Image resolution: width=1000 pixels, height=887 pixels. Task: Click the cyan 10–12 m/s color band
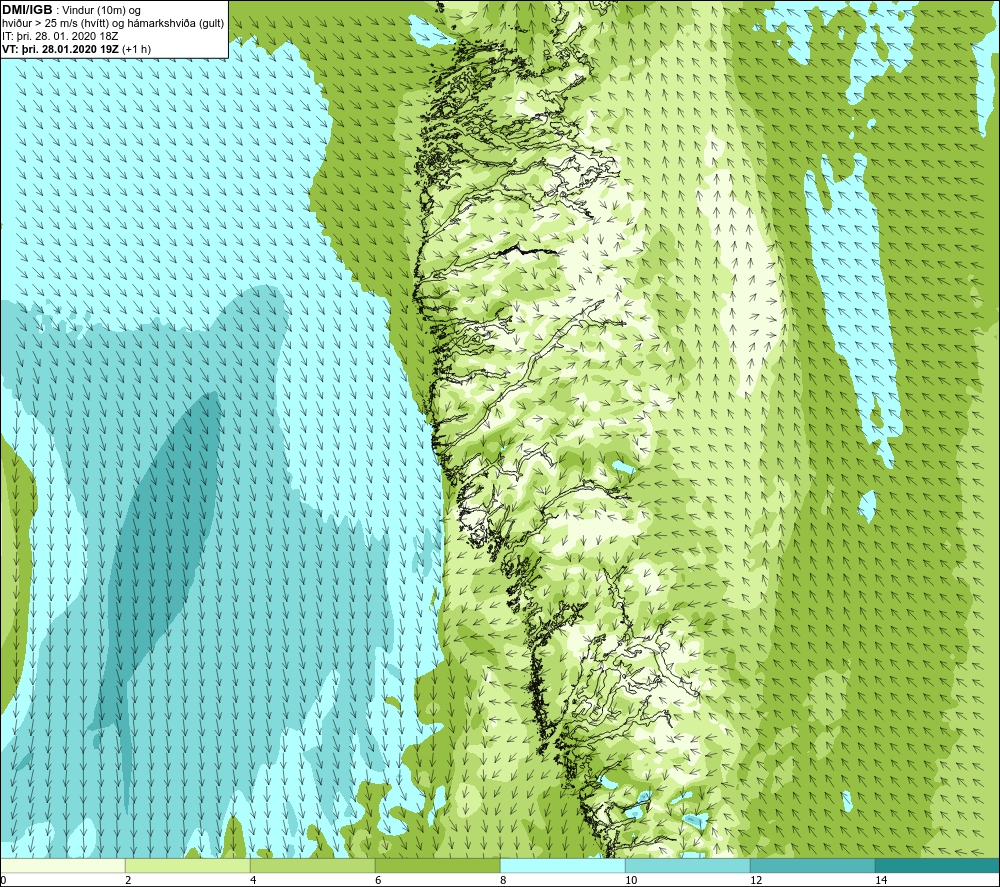(x=688, y=865)
